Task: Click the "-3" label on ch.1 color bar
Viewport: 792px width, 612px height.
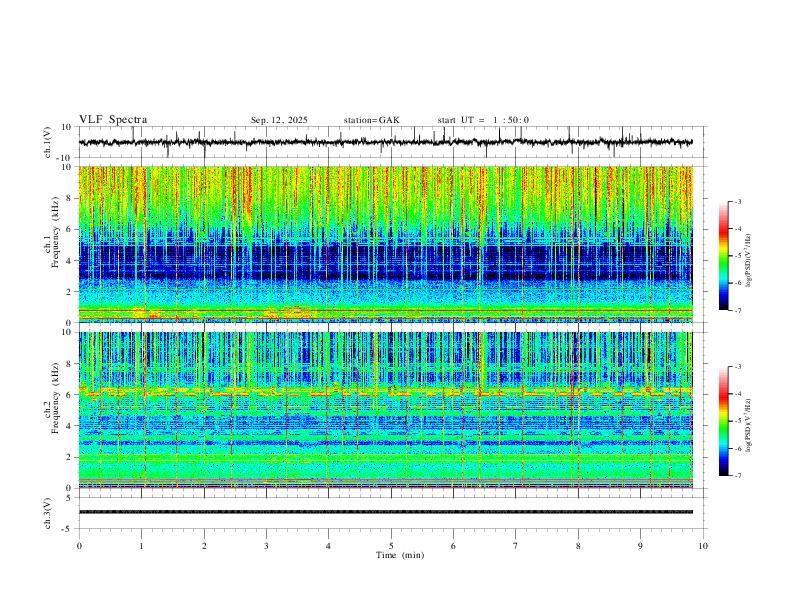Action: [738, 201]
